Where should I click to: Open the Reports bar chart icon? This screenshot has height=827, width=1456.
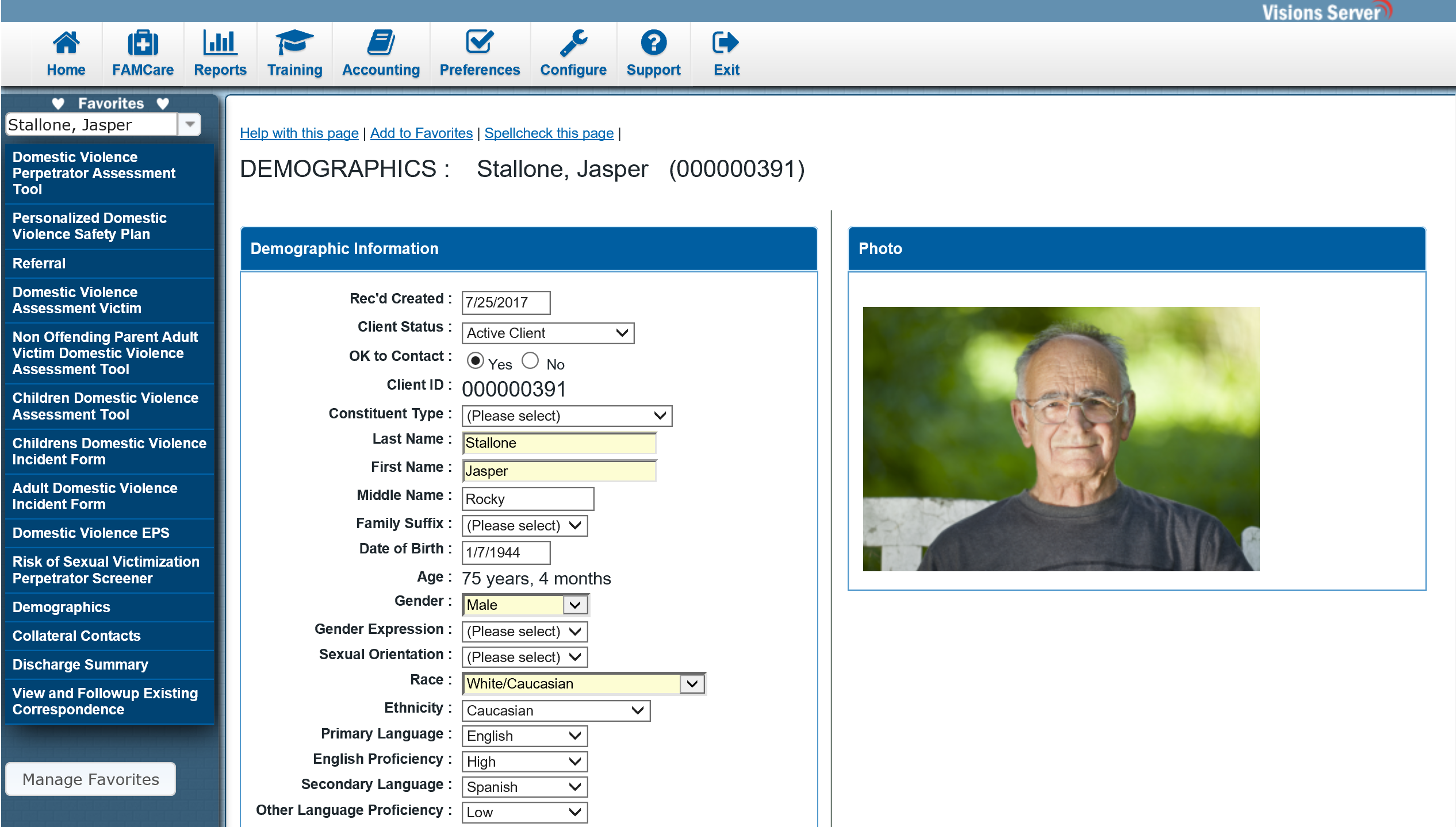pyautogui.click(x=220, y=43)
